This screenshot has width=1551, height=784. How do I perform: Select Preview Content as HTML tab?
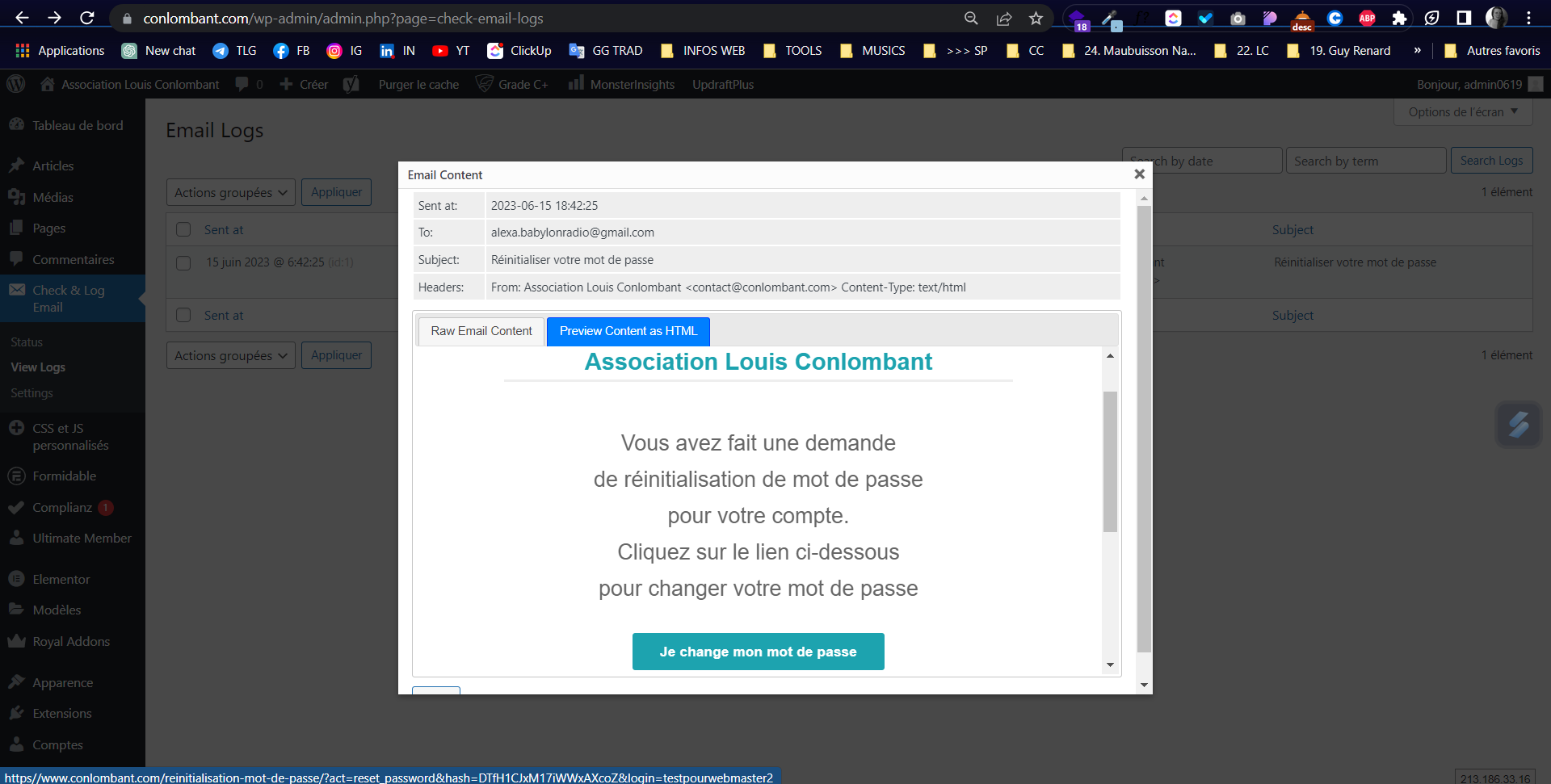tap(628, 331)
